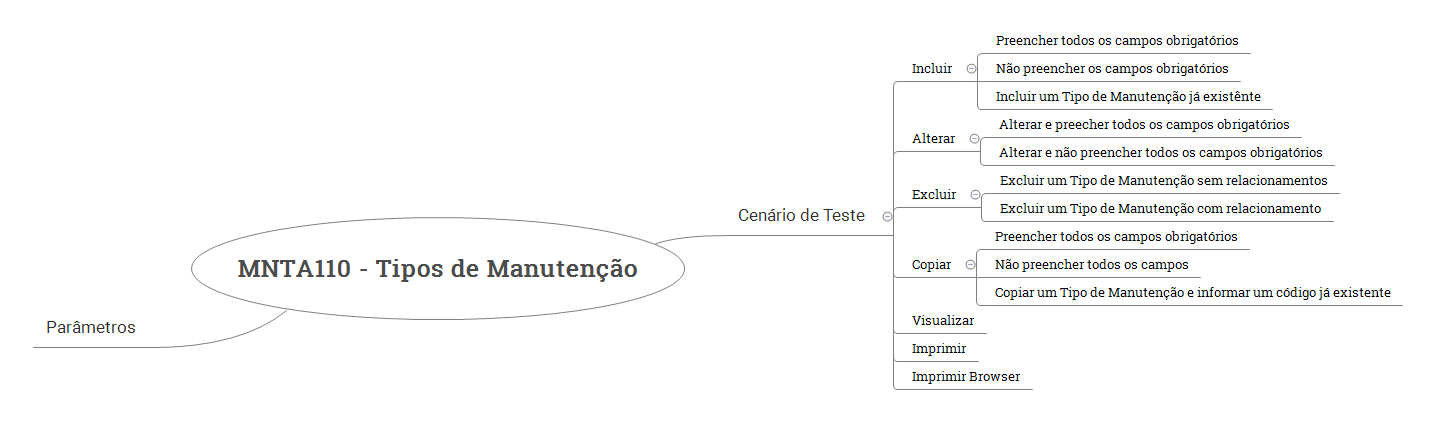Collapse the Cenário de Teste branch
1437x444 pixels.
point(887,216)
